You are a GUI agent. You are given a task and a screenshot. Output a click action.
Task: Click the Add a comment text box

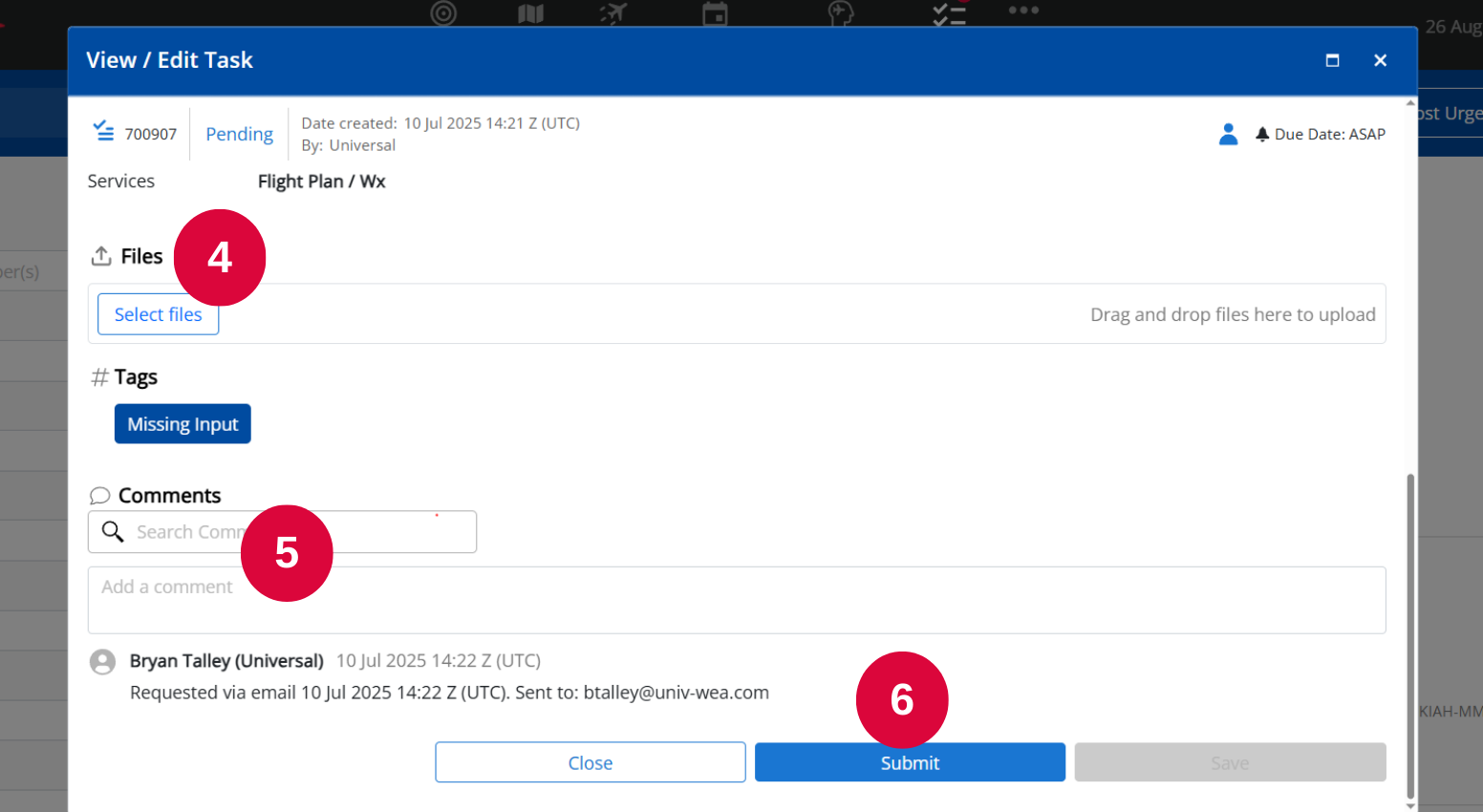click(x=737, y=600)
